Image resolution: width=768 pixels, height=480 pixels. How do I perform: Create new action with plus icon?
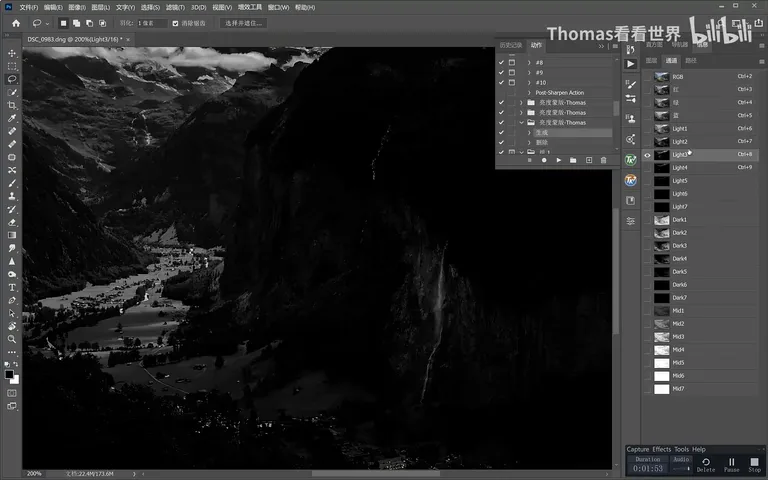589,160
